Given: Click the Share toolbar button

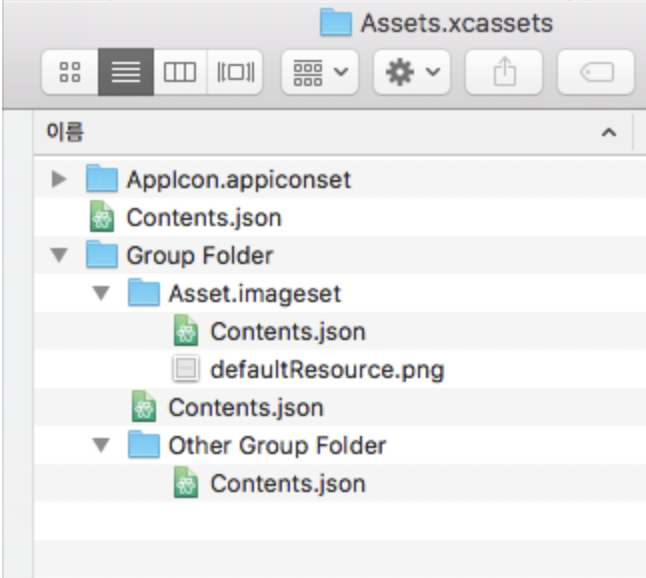Looking at the screenshot, I should [x=504, y=72].
